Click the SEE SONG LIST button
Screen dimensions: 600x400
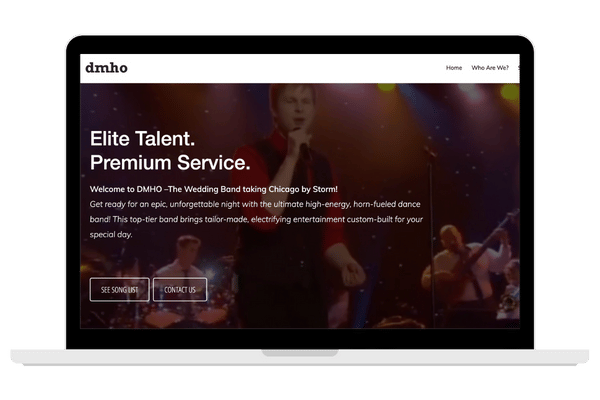click(x=119, y=289)
